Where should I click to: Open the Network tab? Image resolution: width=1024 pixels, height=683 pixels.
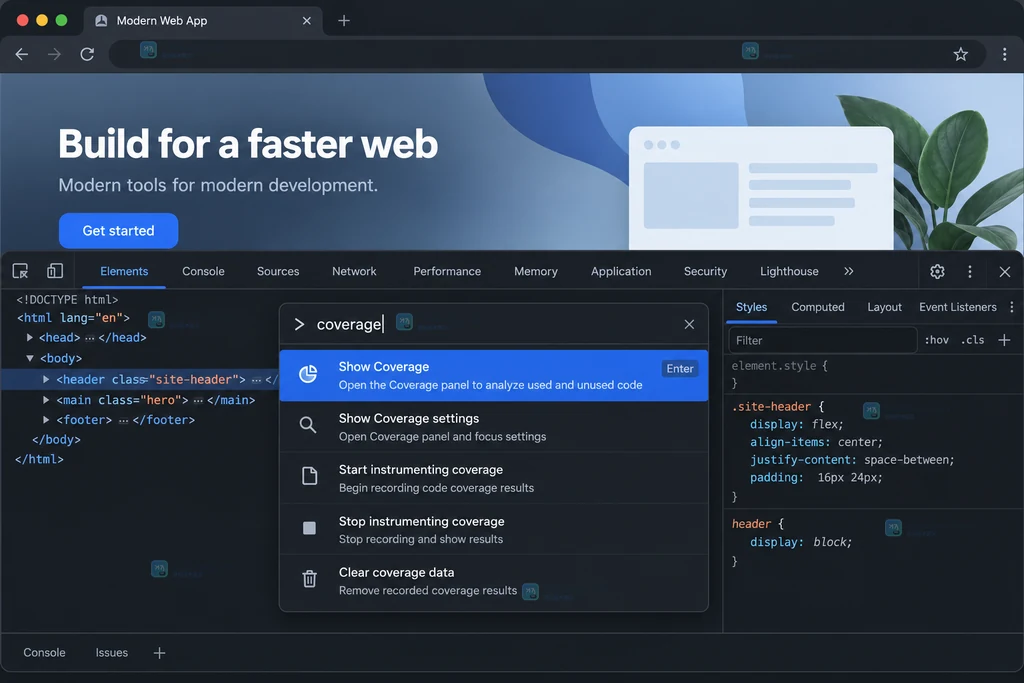click(354, 271)
